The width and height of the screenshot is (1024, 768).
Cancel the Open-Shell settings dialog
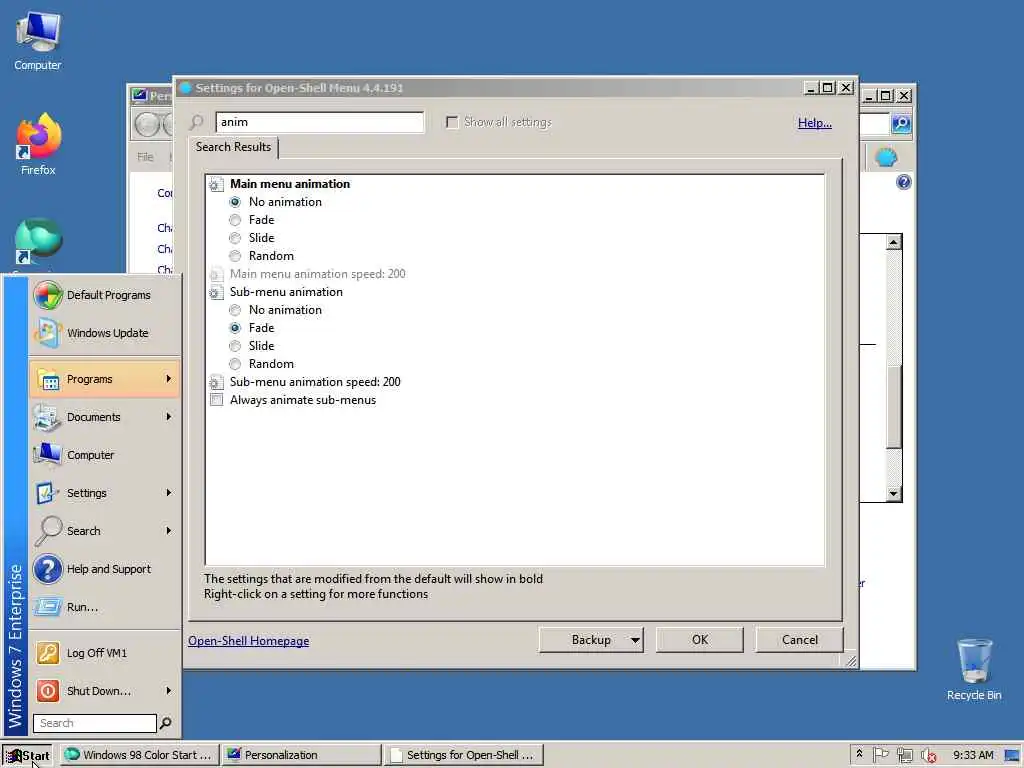(x=799, y=640)
